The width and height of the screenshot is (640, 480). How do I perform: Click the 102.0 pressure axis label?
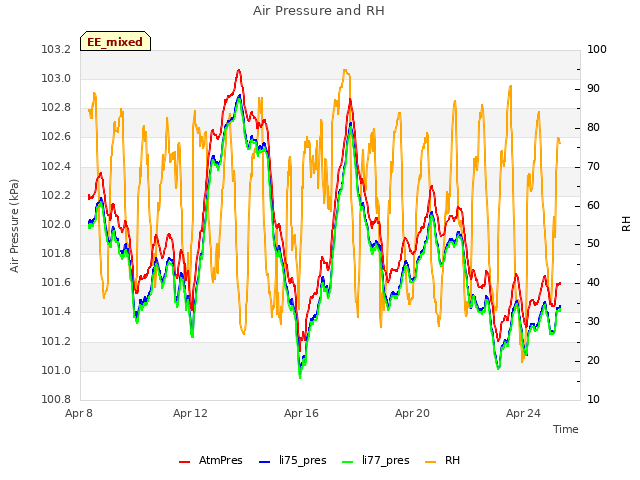(56, 225)
